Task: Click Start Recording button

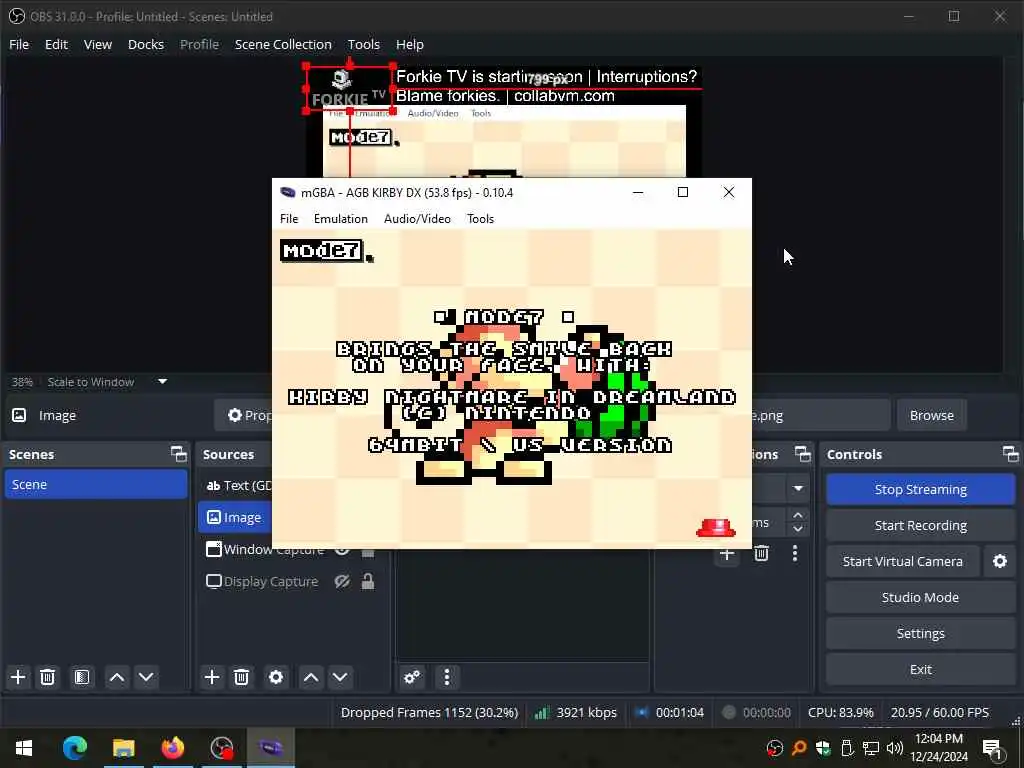Action: 920,525
